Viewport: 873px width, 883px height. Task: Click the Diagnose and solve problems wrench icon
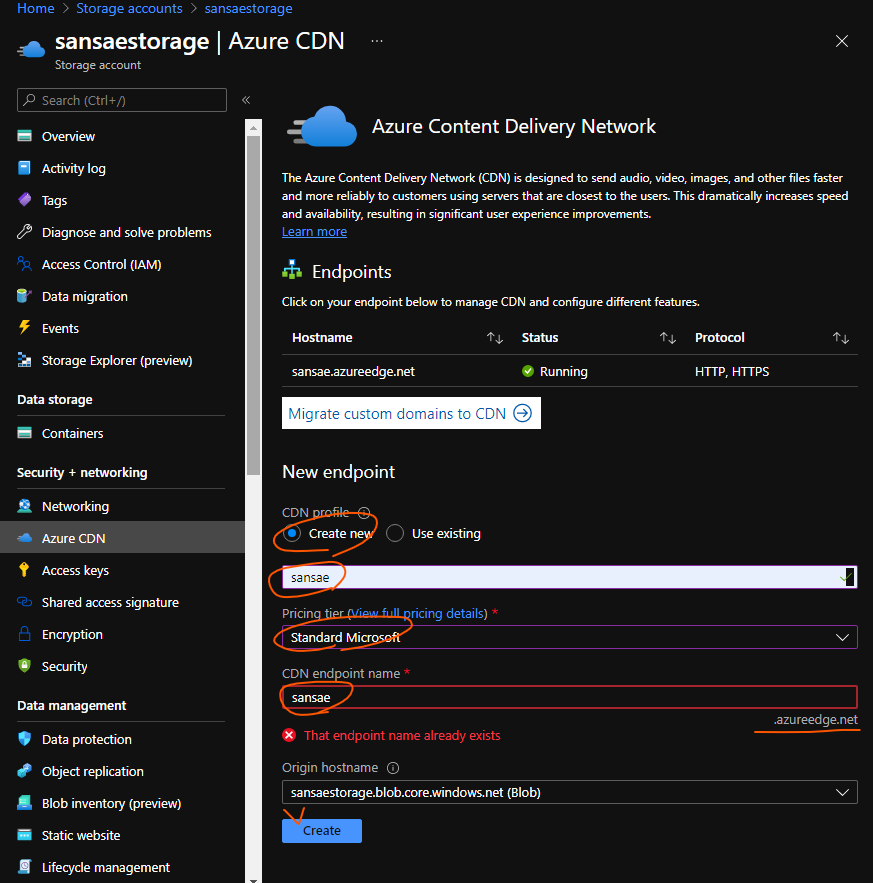(x=25, y=232)
